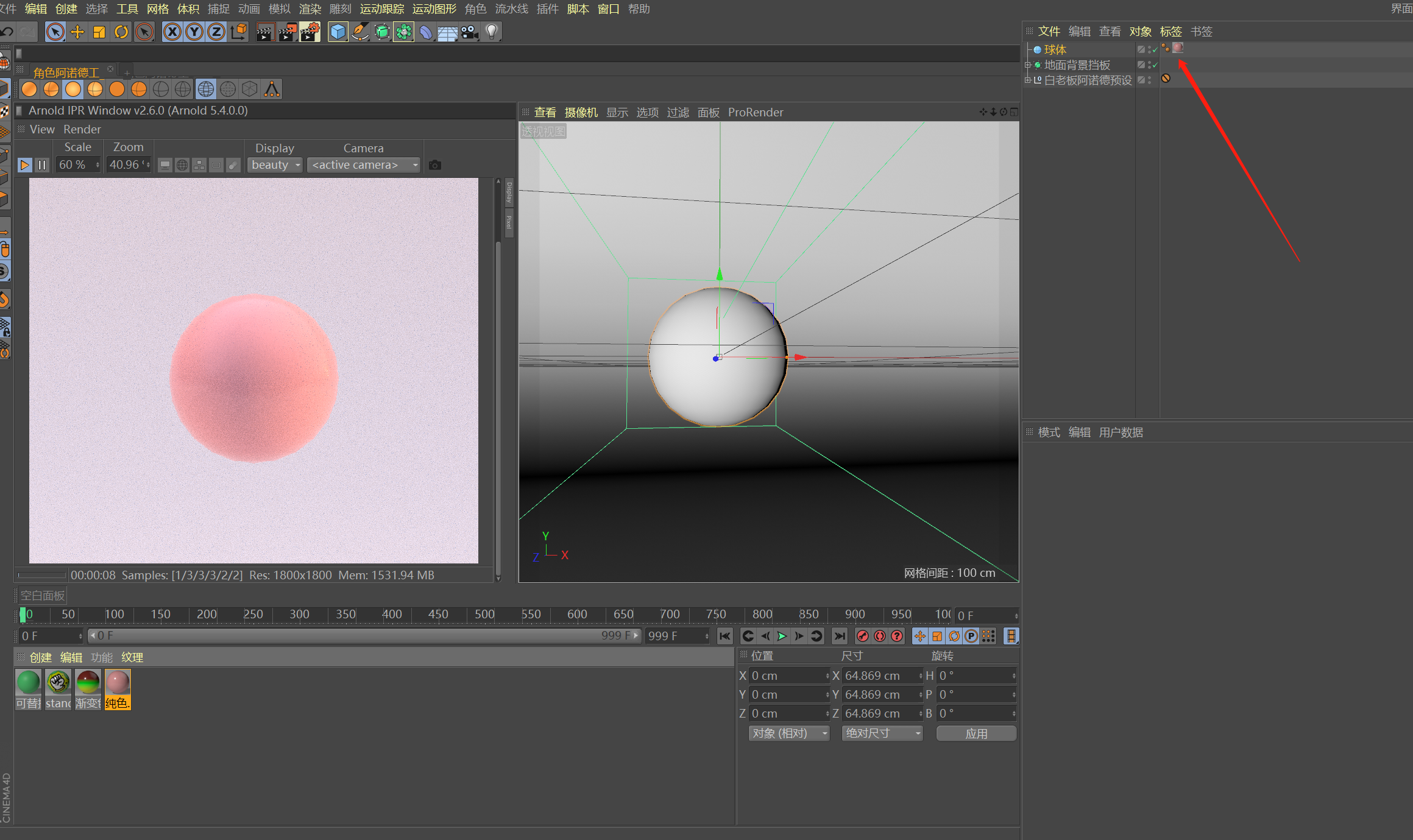Take snapshot with Arnold IPR camera icon

pyautogui.click(x=435, y=165)
